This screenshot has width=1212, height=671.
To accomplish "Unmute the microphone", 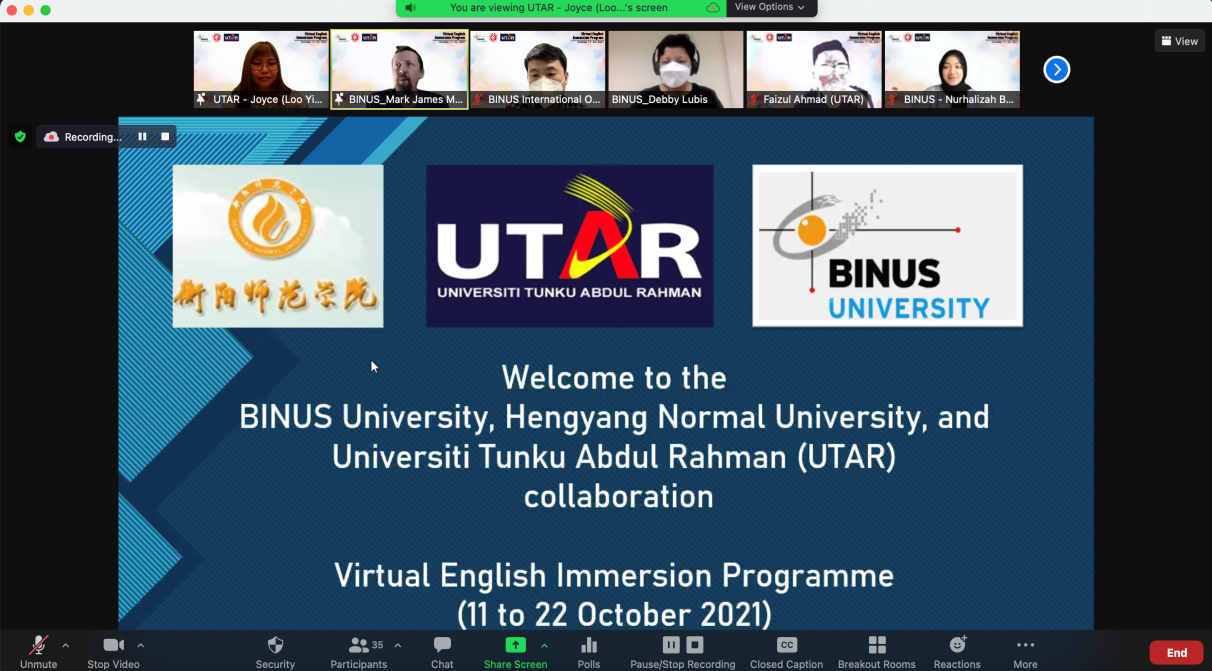I will pos(38,646).
